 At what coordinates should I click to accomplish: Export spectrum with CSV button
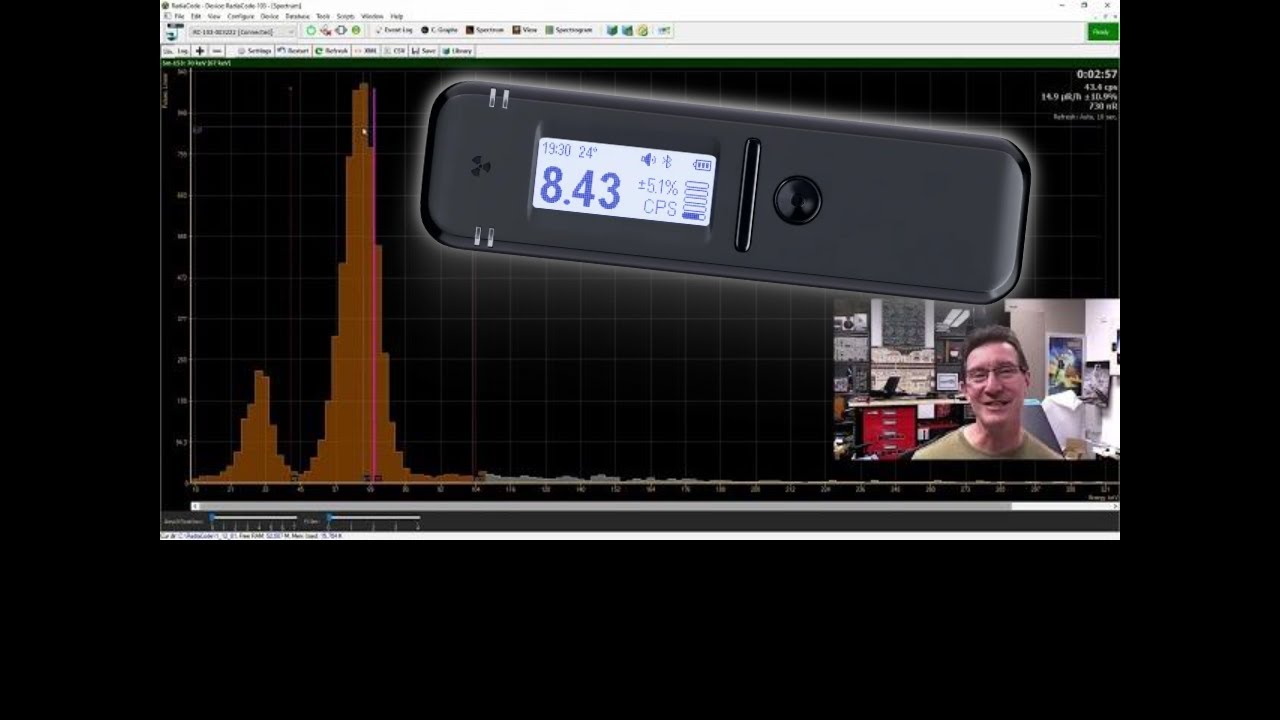pyautogui.click(x=394, y=51)
